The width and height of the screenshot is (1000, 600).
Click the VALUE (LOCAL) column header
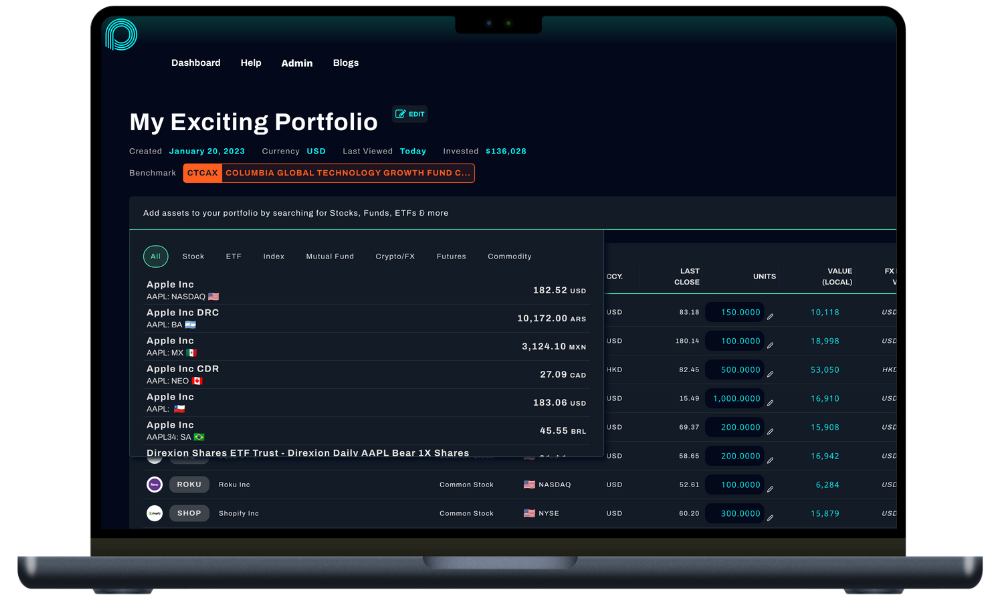837,277
